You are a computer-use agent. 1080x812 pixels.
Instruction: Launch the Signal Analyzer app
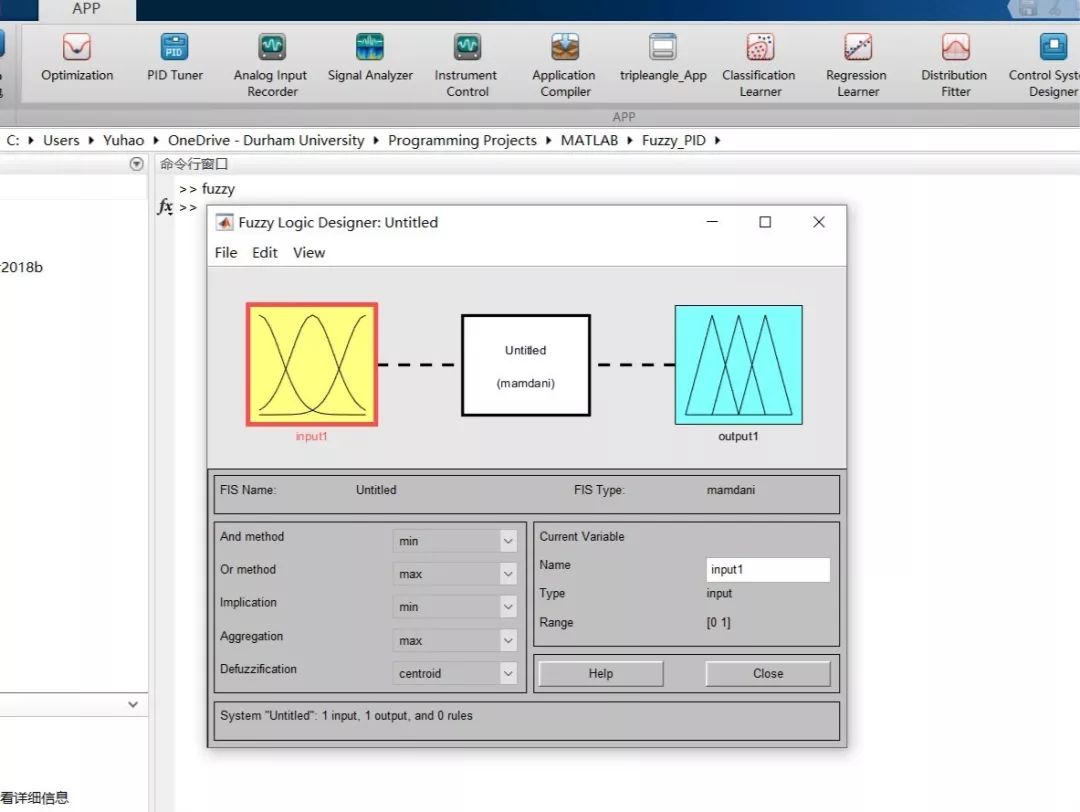(x=370, y=59)
